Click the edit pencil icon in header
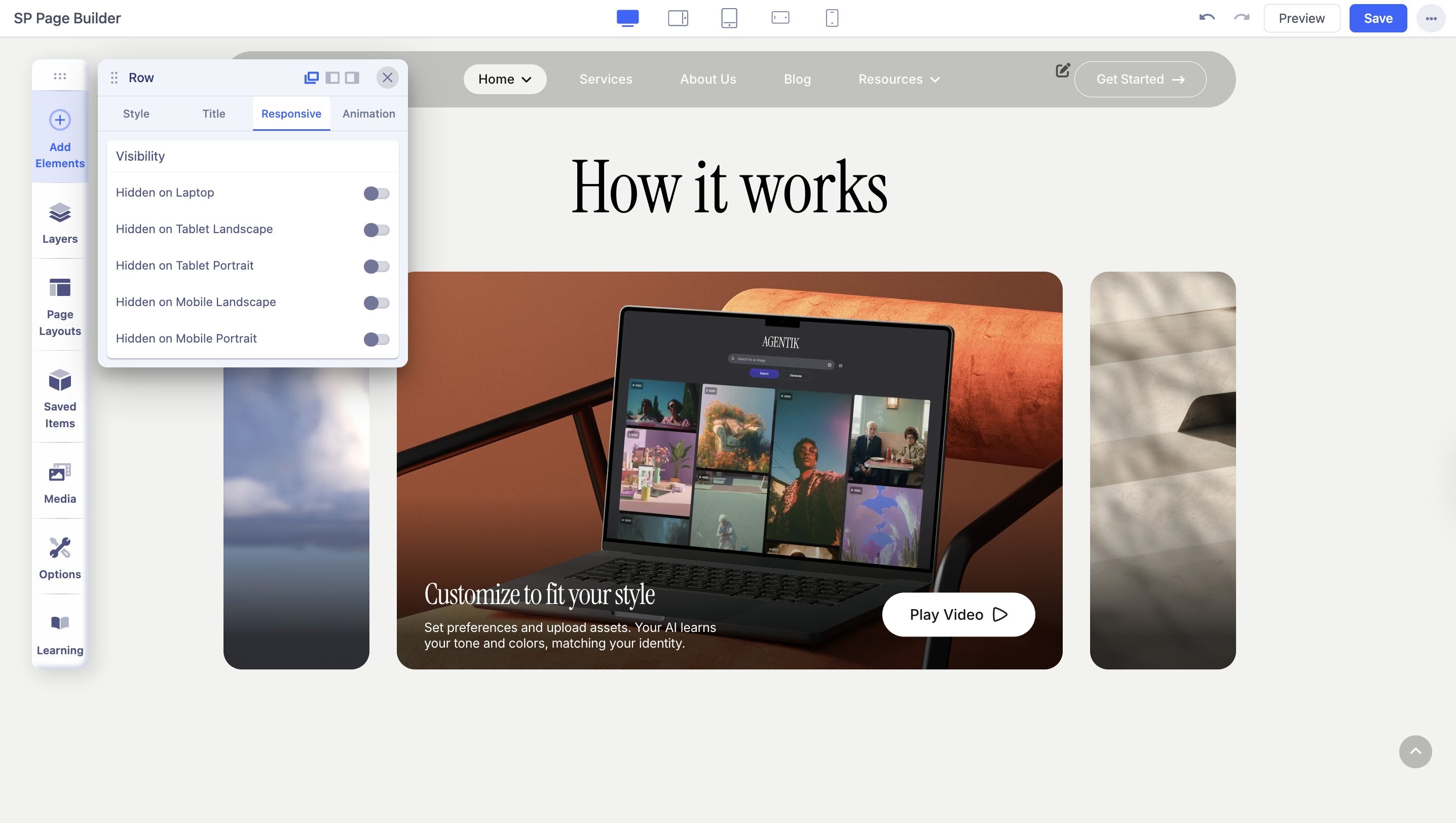The width and height of the screenshot is (1456, 823). pyautogui.click(x=1063, y=70)
